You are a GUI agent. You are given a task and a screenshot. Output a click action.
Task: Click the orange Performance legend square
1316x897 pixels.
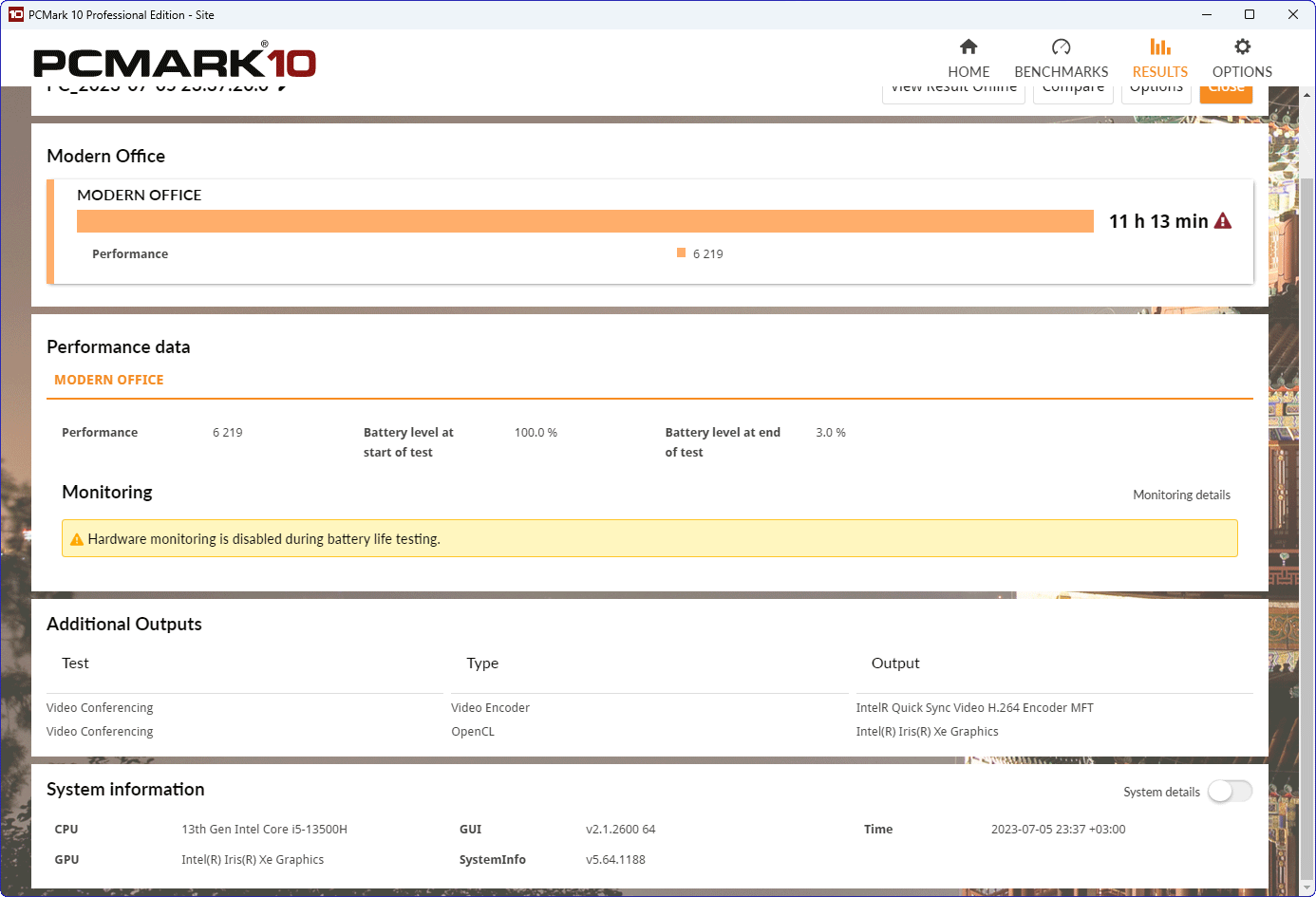tap(681, 252)
